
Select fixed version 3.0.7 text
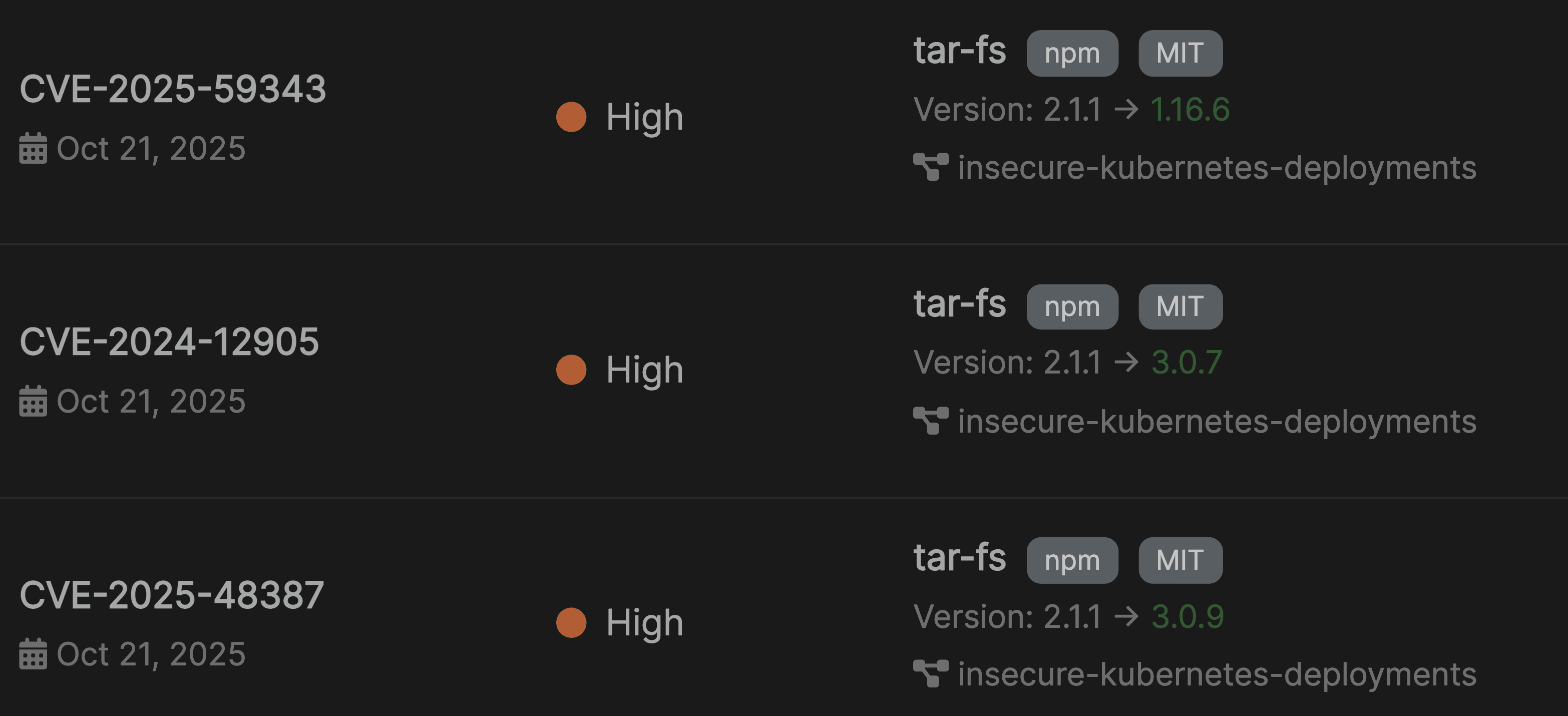(1186, 363)
